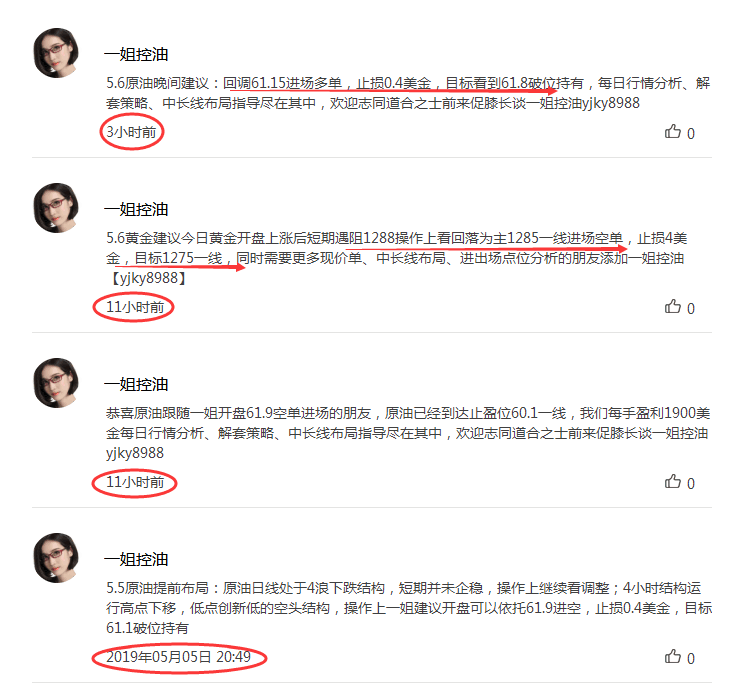733x693 pixels.
Task: Click 11小时前 timestamp under 恭喜原油跟随 post
Action: pos(135,482)
